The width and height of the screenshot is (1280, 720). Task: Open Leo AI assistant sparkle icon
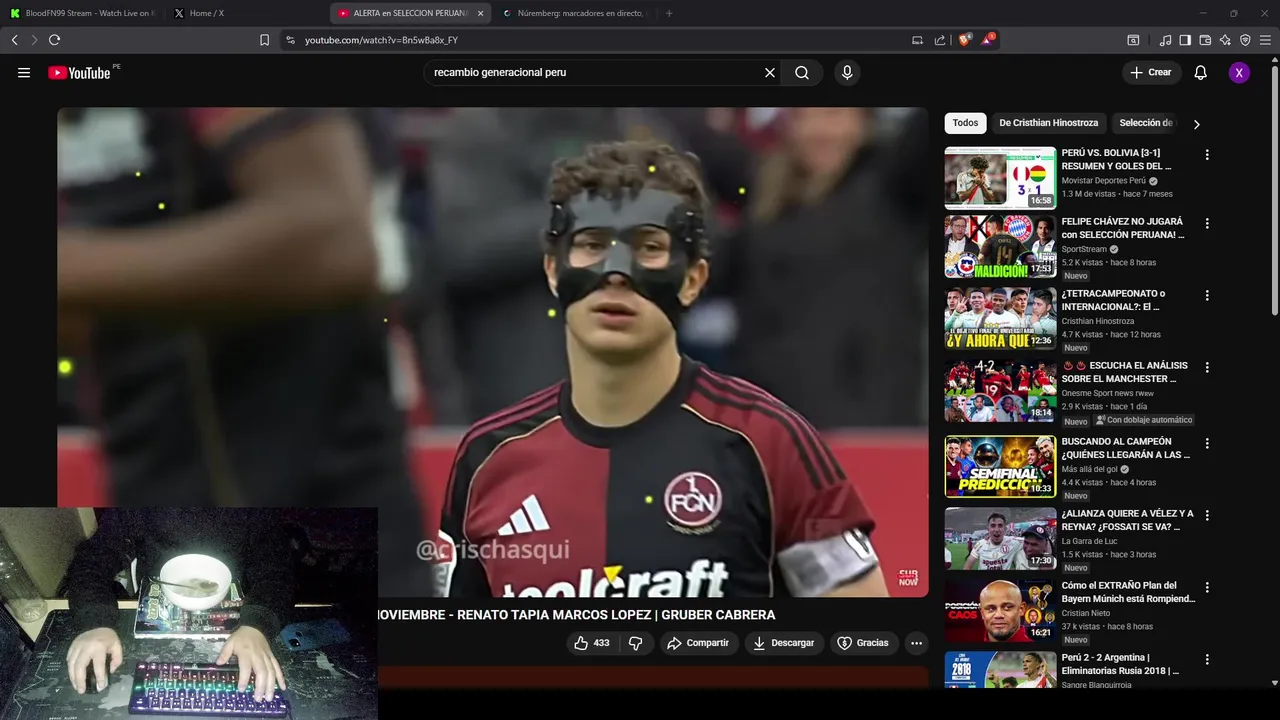pyautogui.click(x=1225, y=40)
